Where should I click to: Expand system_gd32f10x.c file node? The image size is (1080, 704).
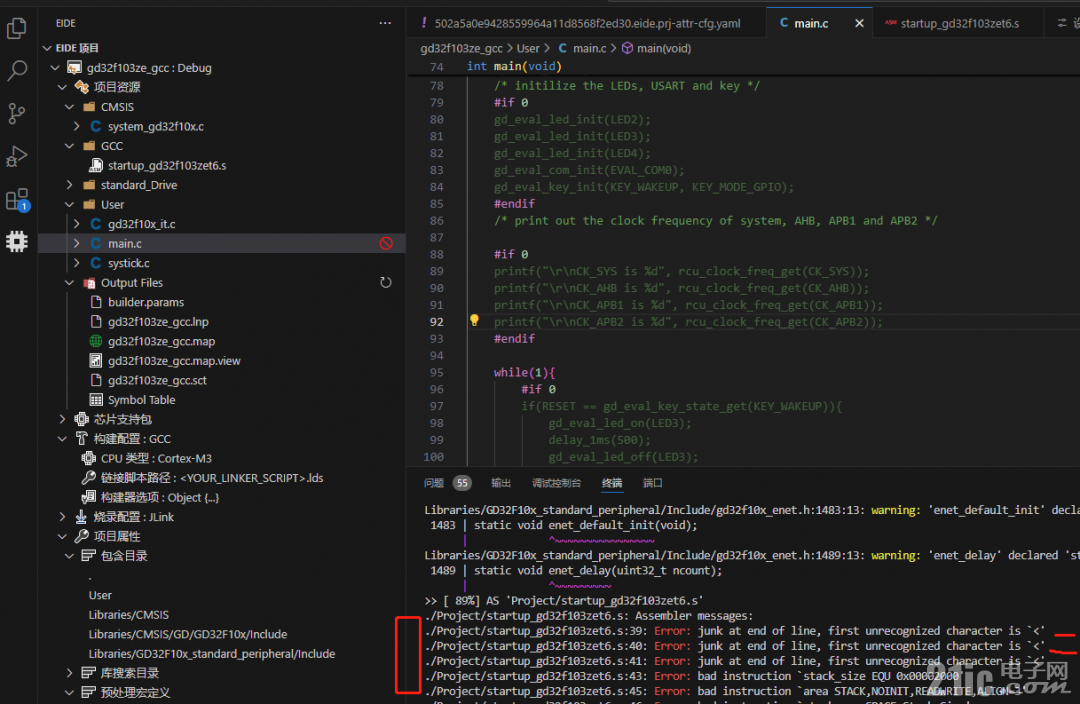pos(76,126)
